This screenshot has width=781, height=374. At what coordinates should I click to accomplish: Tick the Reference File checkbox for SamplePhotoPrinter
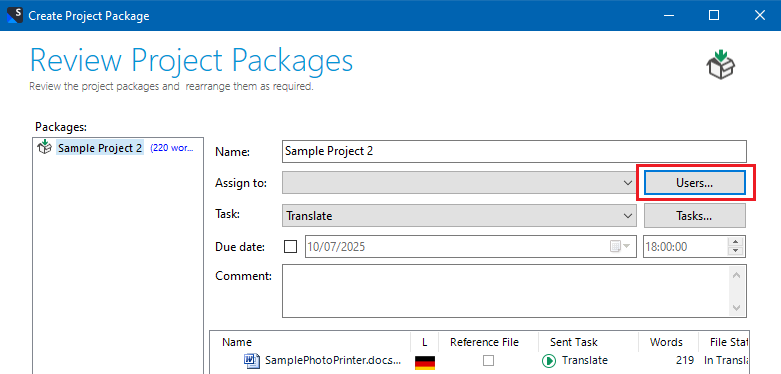tap(488, 361)
